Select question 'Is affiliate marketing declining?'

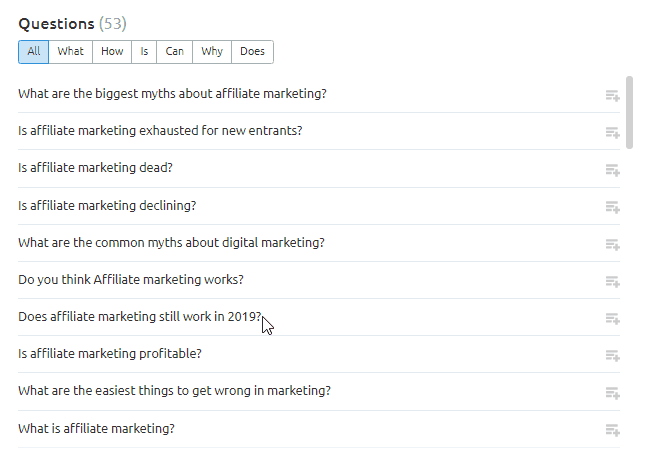click(x=107, y=205)
